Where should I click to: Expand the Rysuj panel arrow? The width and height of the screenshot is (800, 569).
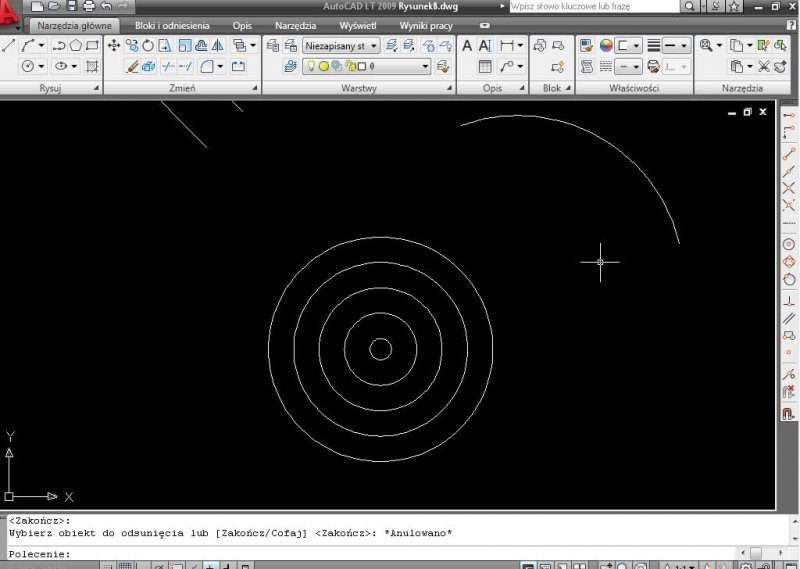pos(96,89)
